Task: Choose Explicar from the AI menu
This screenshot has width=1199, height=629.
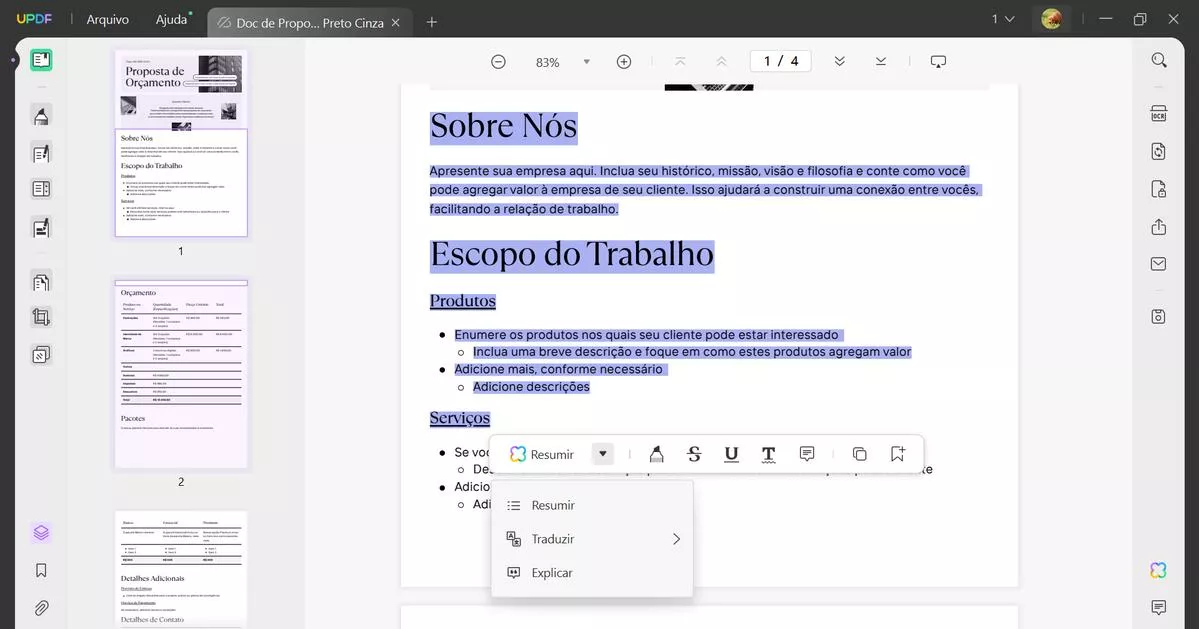Action: (x=552, y=572)
